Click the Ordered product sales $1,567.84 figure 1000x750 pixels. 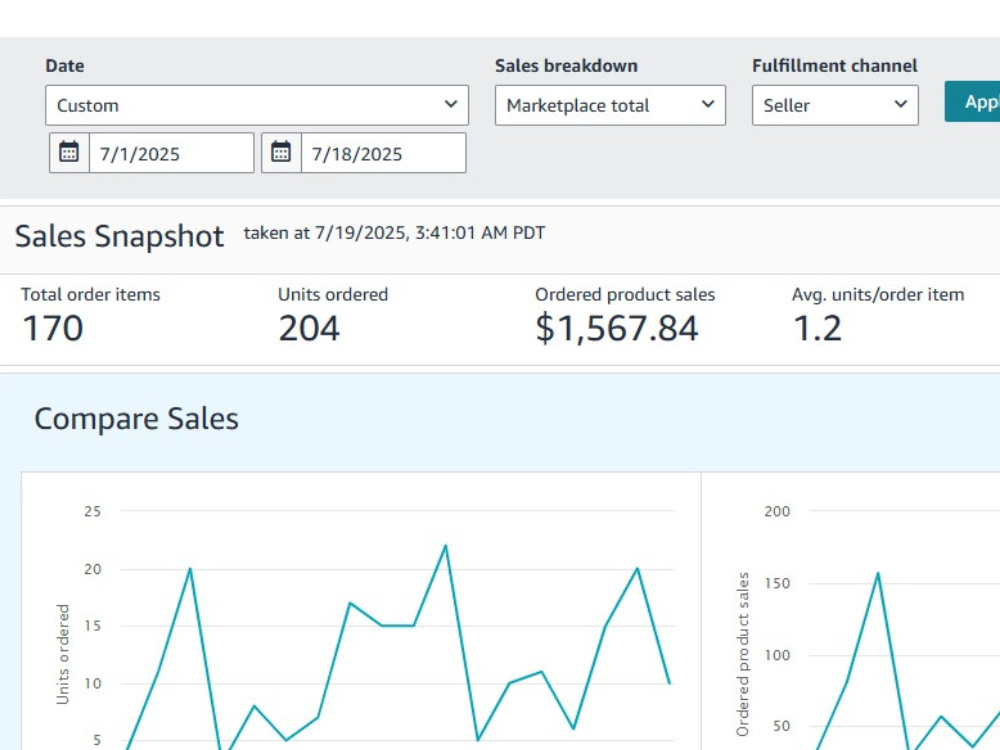617,328
